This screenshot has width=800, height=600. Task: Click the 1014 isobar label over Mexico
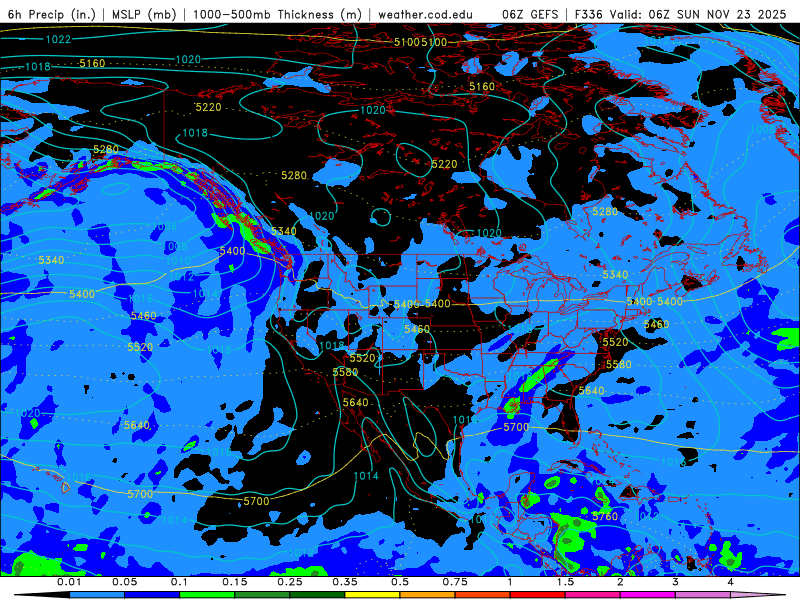point(366,476)
